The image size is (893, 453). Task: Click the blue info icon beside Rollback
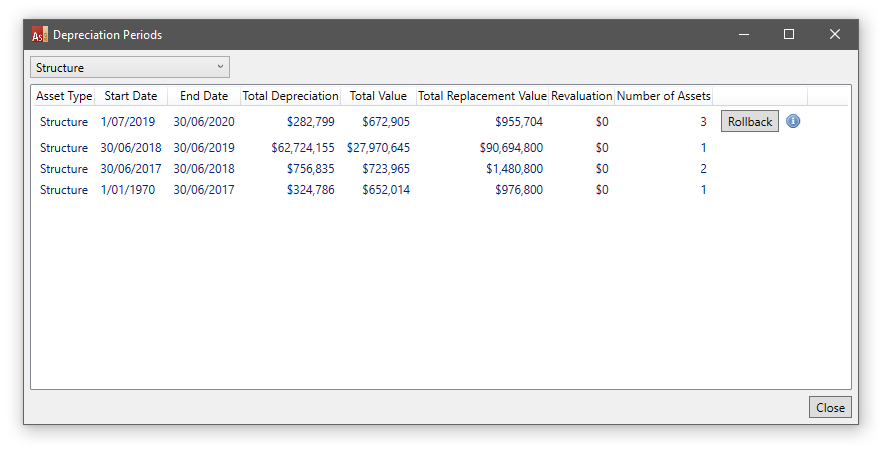coord(793,121)
